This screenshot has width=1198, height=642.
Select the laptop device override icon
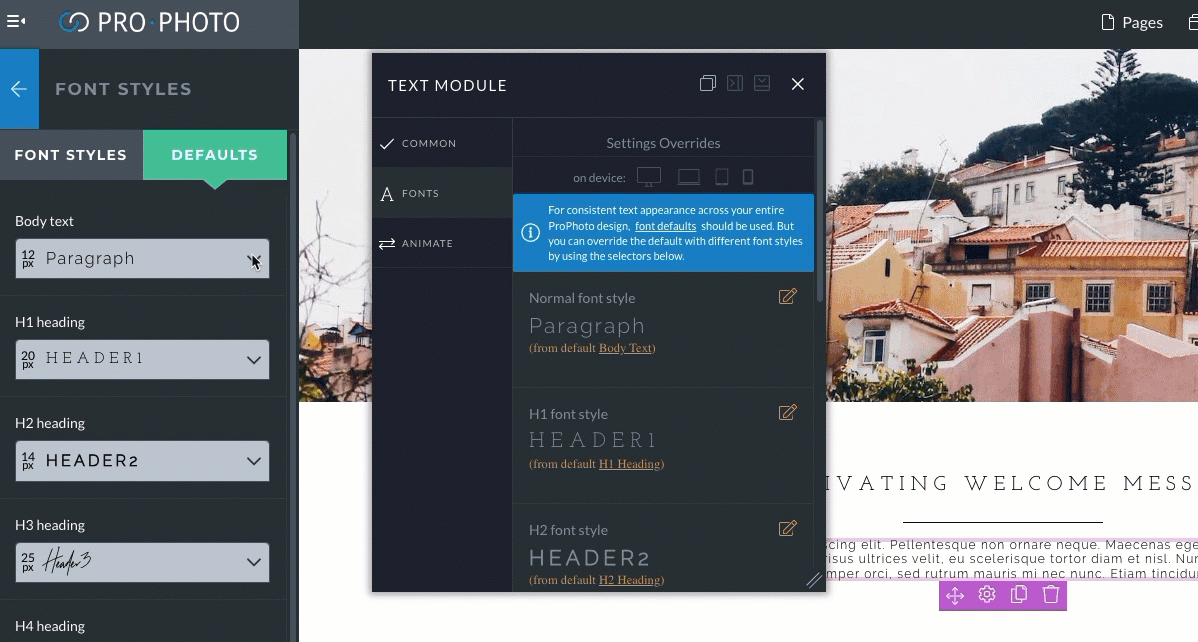pos(688,177)
